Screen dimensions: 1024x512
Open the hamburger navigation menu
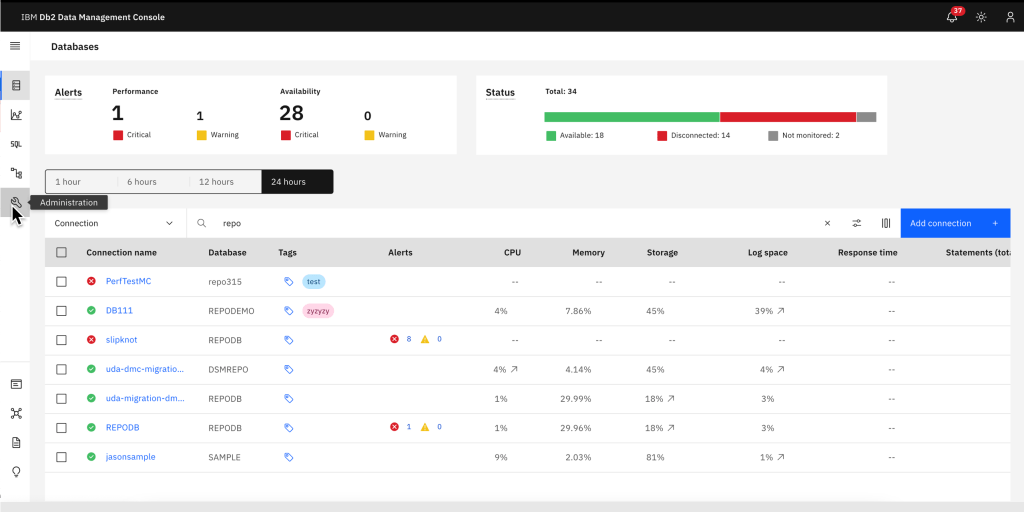pyautogui.click(x=15, y=46)
